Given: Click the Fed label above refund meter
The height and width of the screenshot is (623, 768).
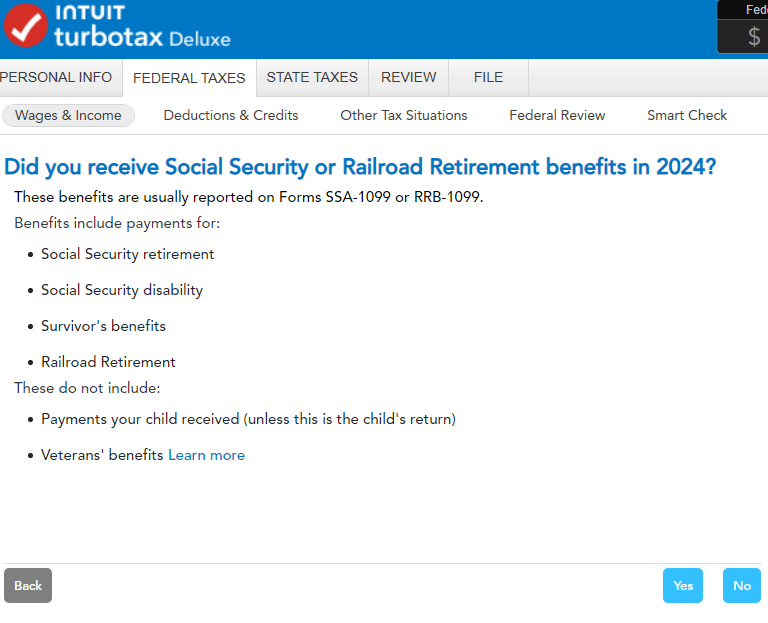Looking at the screenshot, I should [756, 10].
